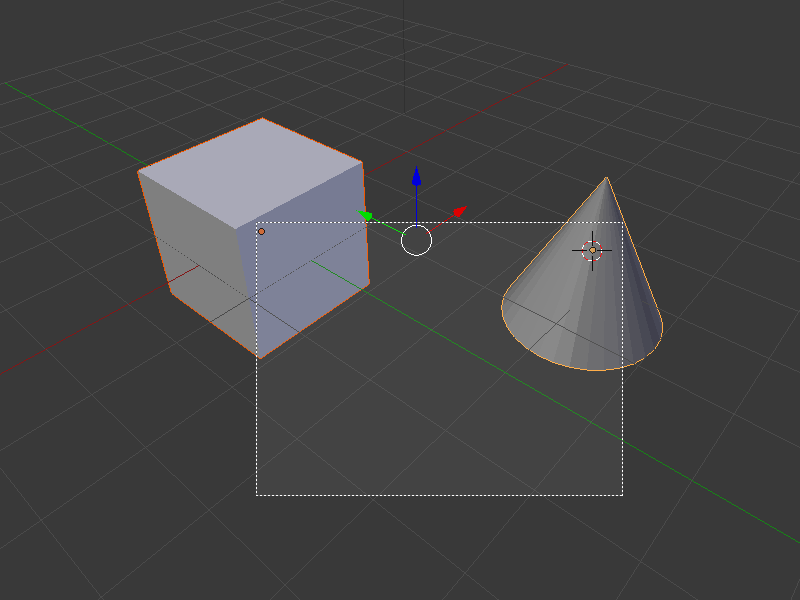
Task: Click the white circle at the gizmo center
Action: point(416,240)
